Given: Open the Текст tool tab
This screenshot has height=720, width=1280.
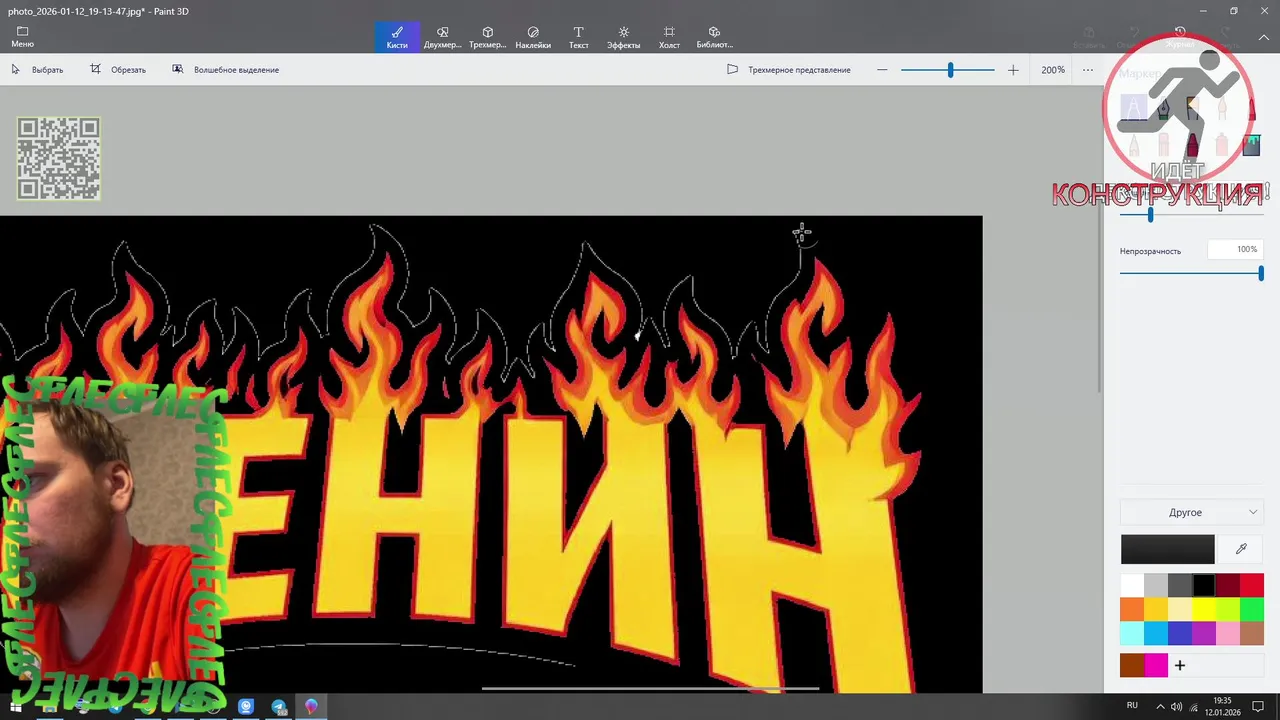Looking at the screenshot, I should (x=578, y=37).
